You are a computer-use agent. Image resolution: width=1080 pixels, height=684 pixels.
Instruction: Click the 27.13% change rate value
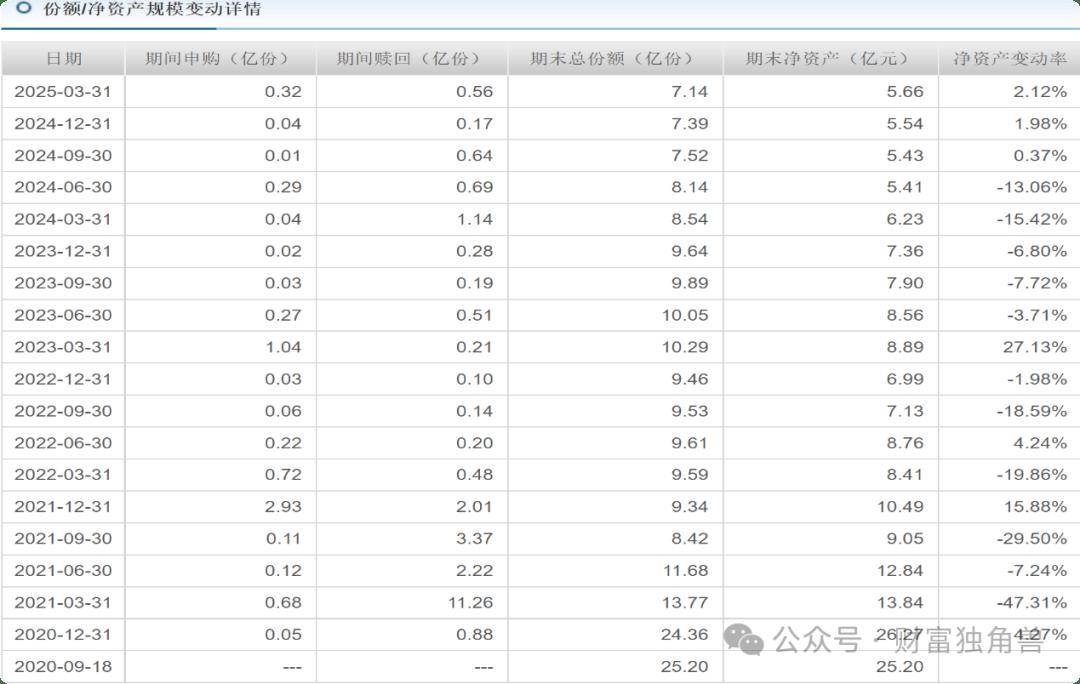click(x=1035, y=347)
